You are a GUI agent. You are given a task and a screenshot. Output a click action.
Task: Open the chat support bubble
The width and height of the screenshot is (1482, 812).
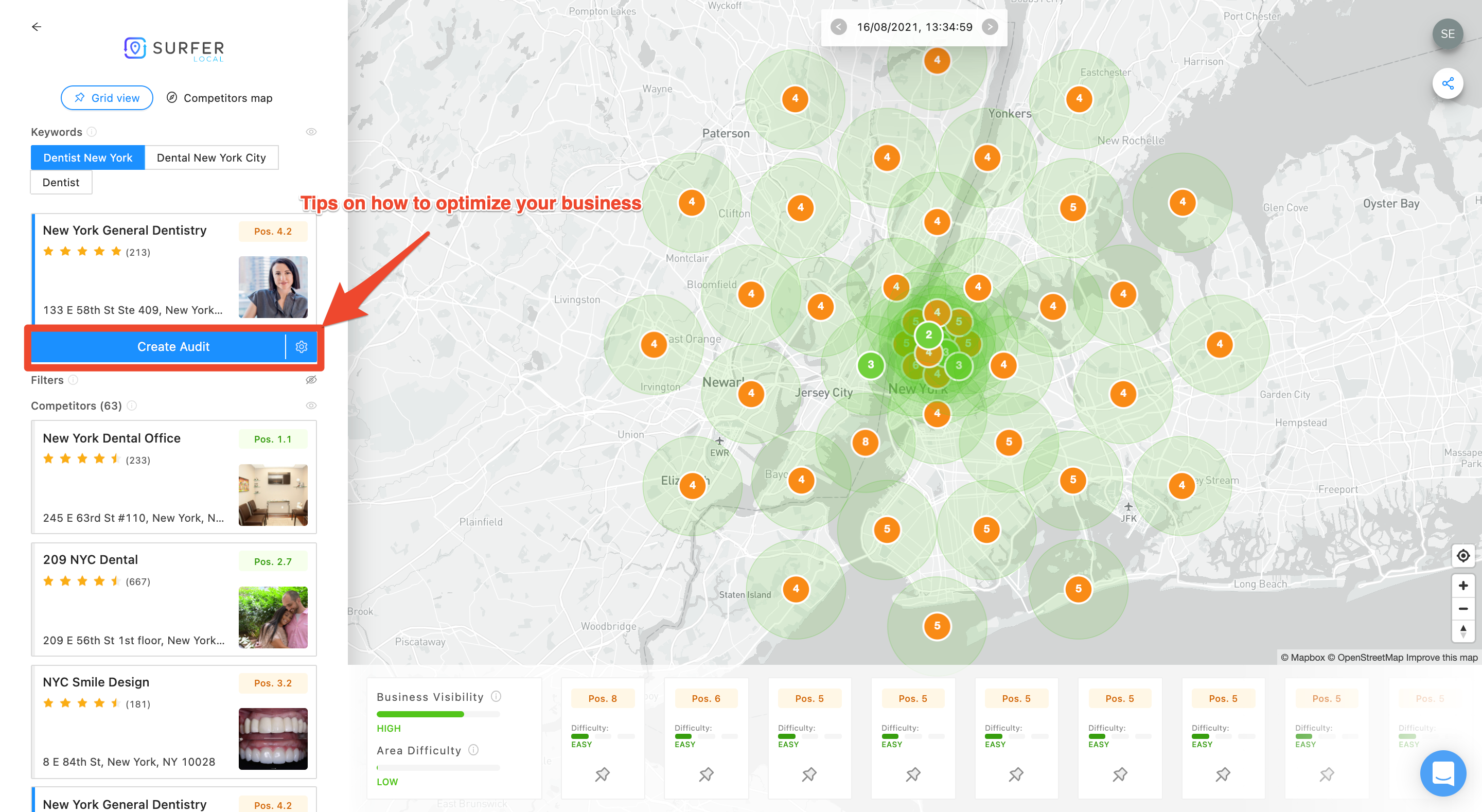click(1443, 773)
